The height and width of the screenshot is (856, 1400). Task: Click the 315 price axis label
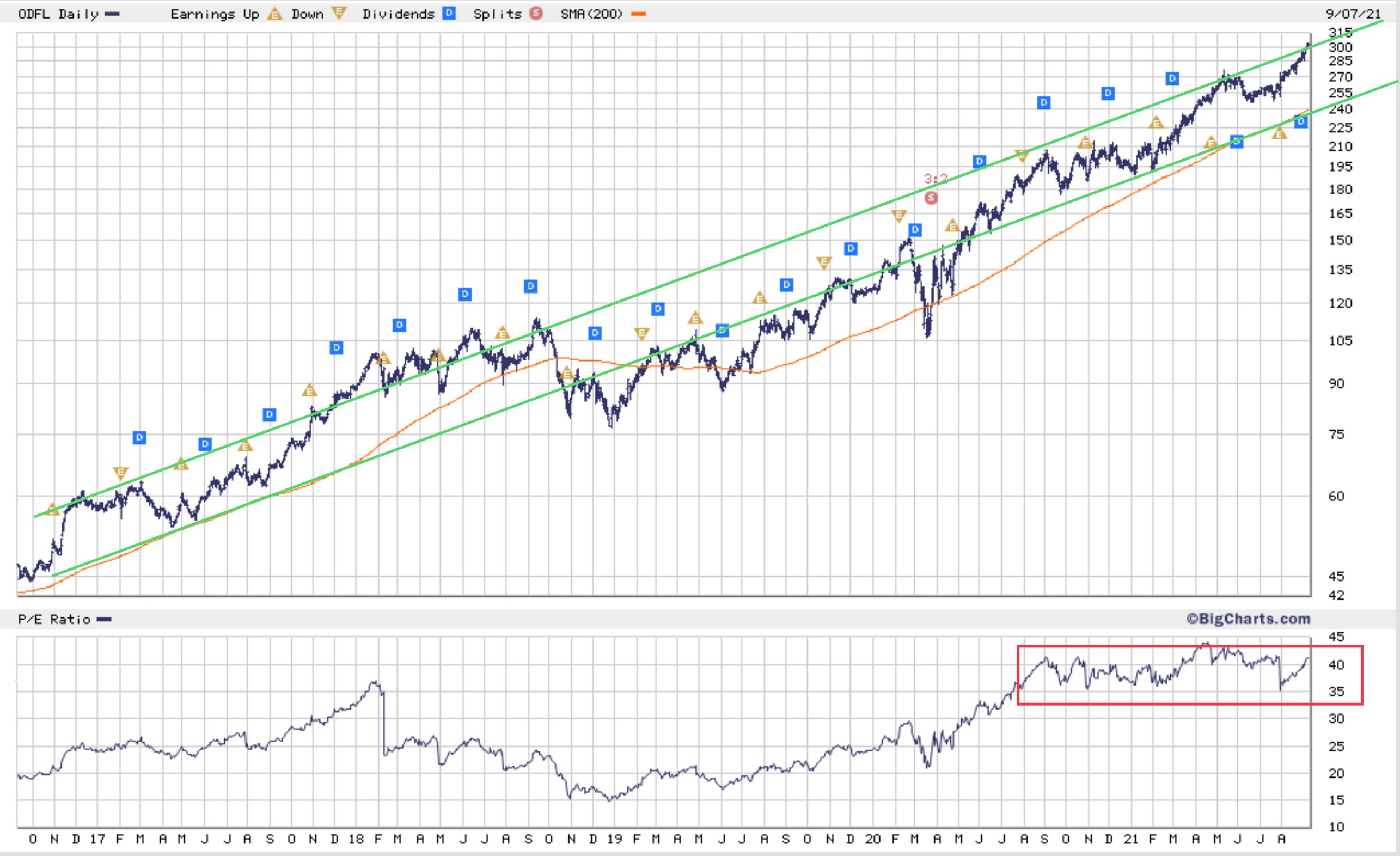1340,32
